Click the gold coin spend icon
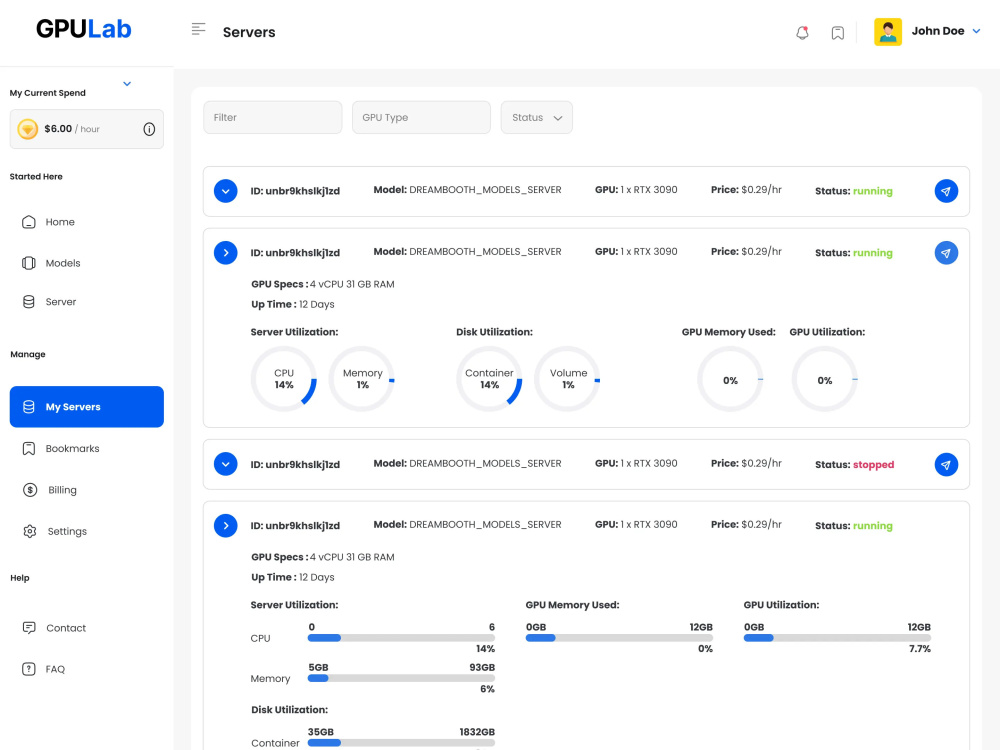This screenshot has width=1000, height=750. click(27, 129)
